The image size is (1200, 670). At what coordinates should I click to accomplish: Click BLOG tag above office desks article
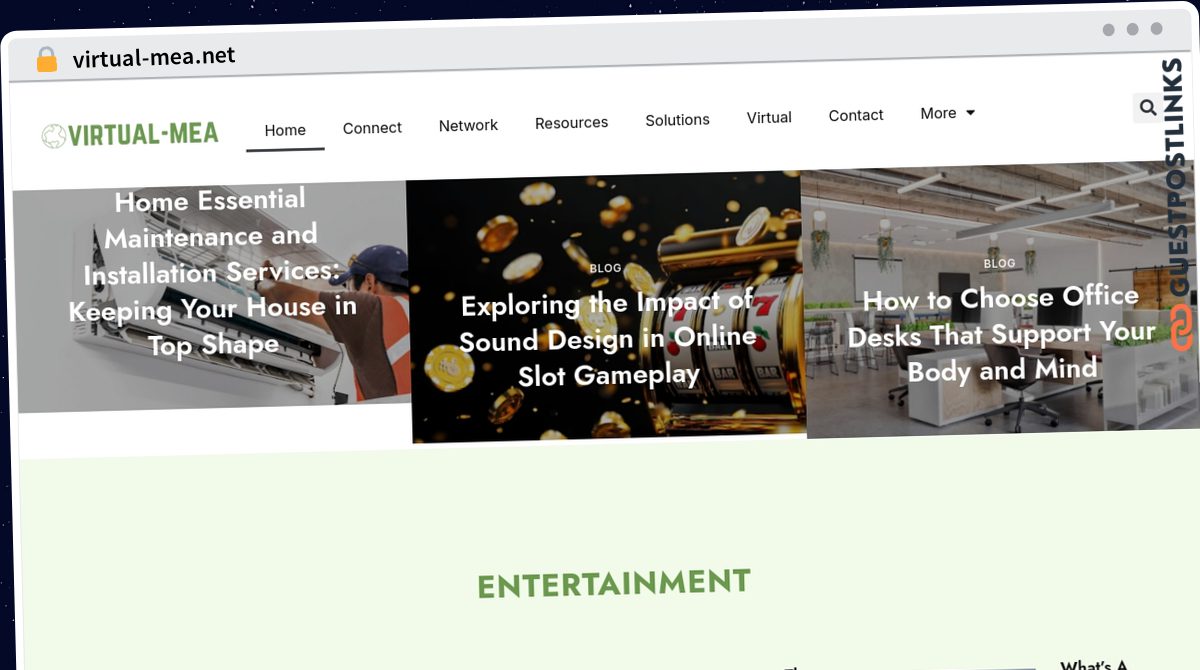pos(999,263)
